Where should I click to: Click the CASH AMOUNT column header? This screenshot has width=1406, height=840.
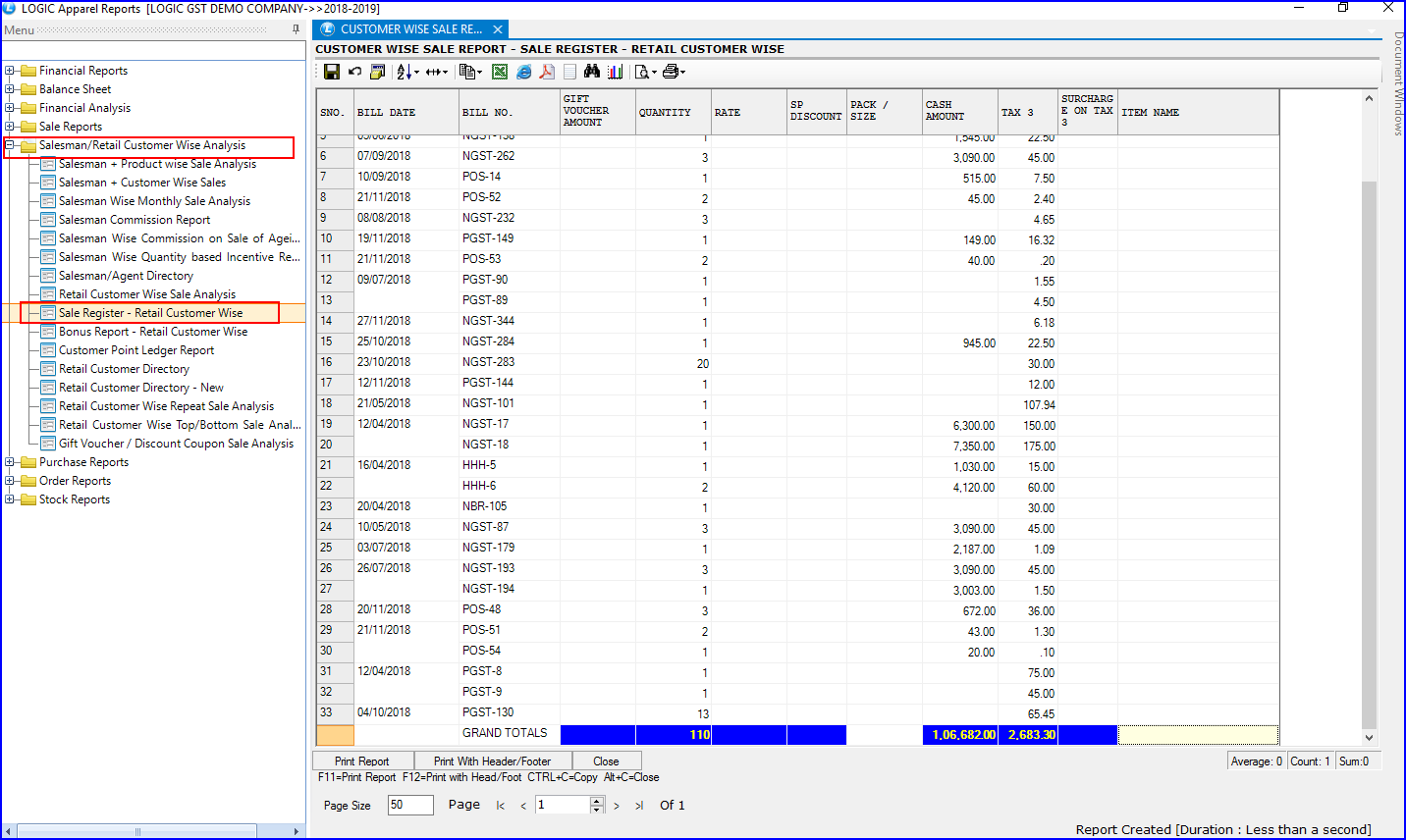[x=959, y=112]
